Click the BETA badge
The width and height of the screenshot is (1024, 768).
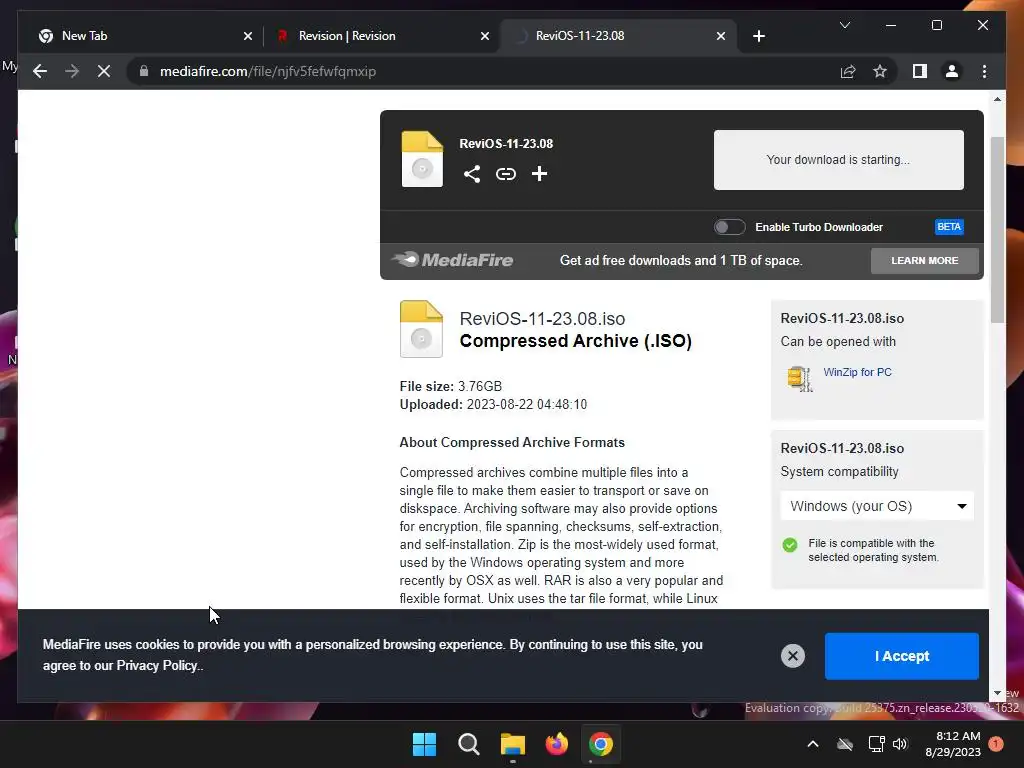coord(948,227)
